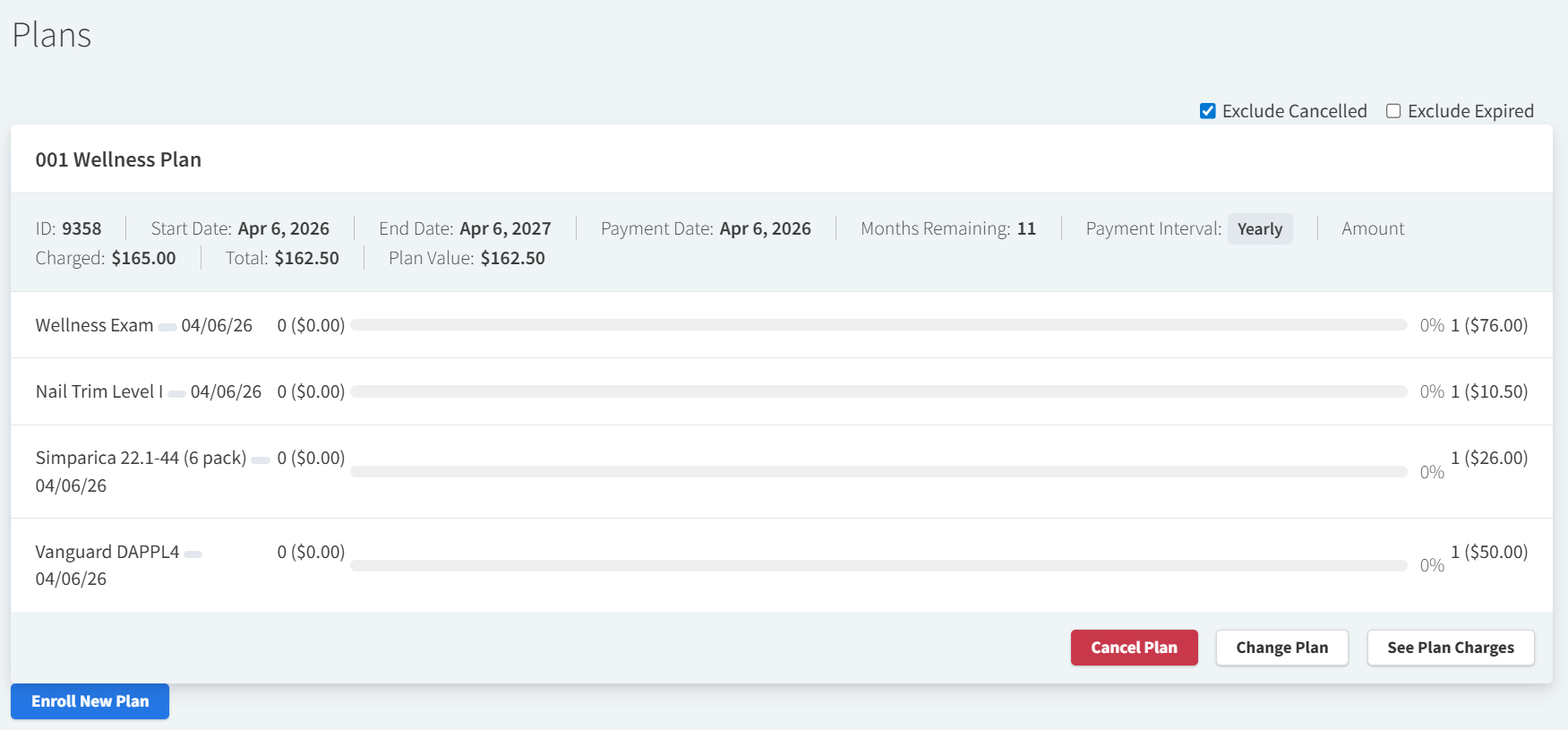The width and height of the screenshot is (1568, 730).
Task: Select the Wellness Exam item name
Action: (x=94, y=325)
